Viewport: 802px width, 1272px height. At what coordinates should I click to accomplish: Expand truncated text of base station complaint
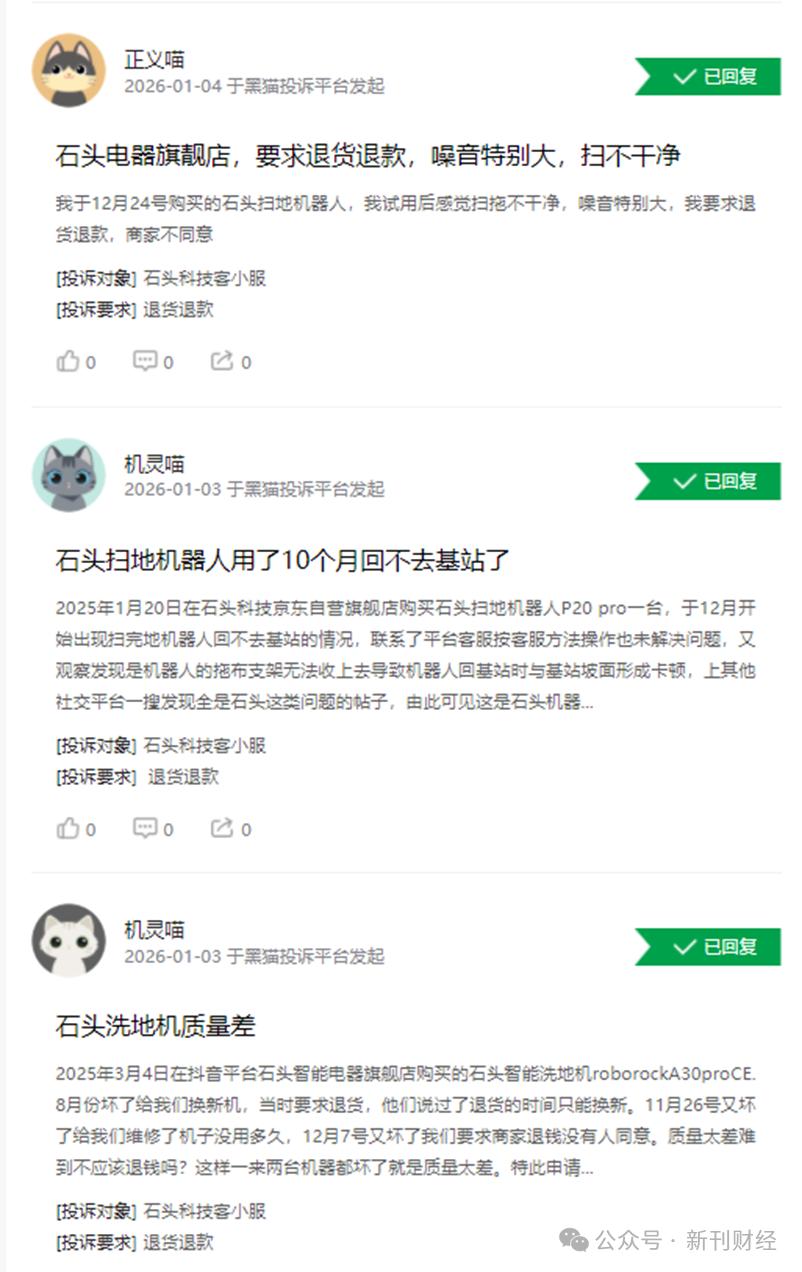click(x=587, y=702)
